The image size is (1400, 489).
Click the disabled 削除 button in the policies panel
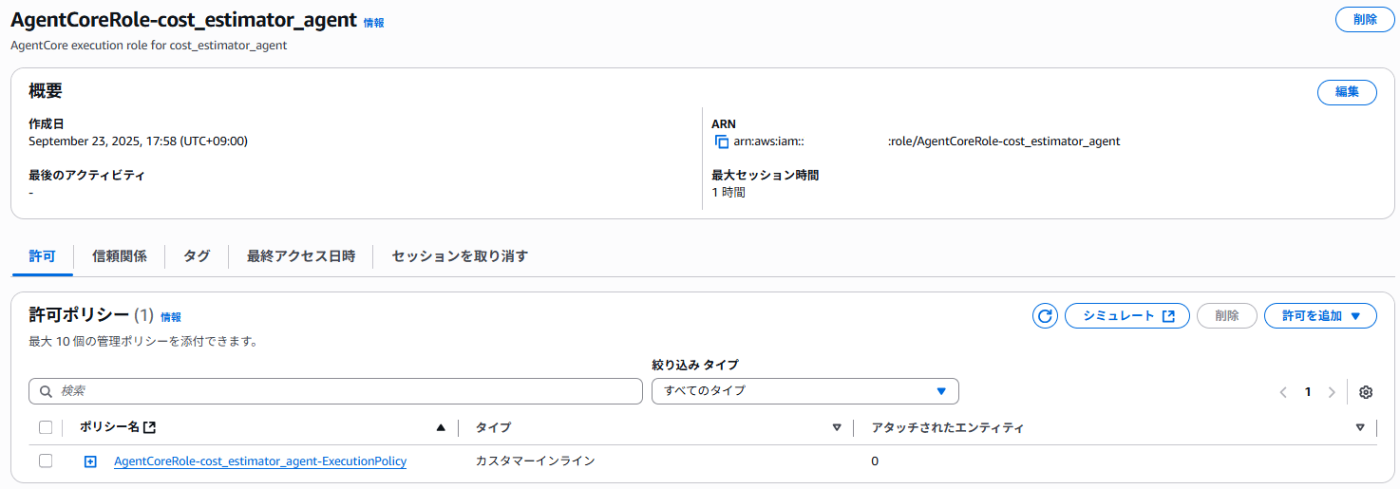(x=1227, y=316)
